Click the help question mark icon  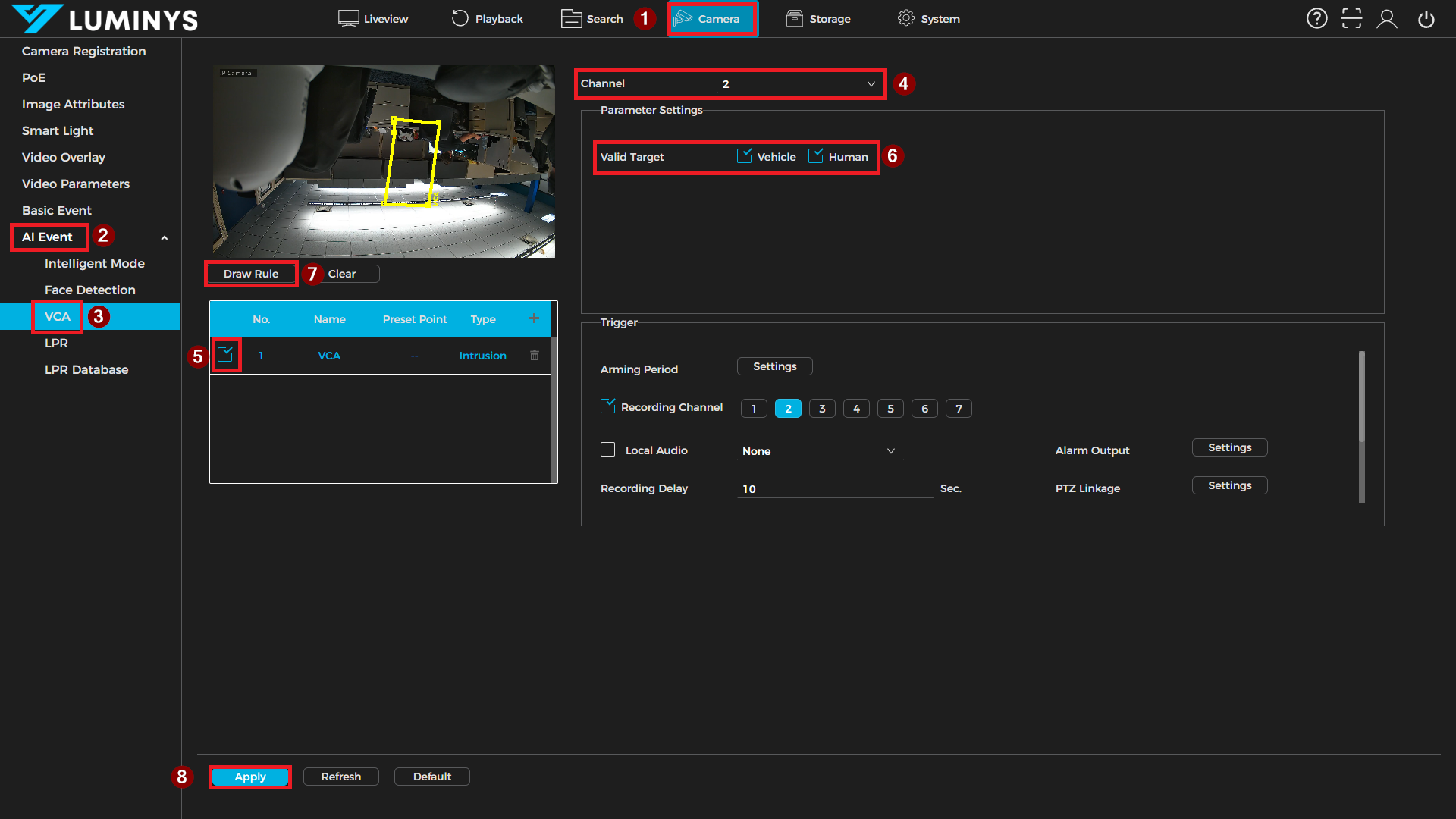coord(1316,19)
